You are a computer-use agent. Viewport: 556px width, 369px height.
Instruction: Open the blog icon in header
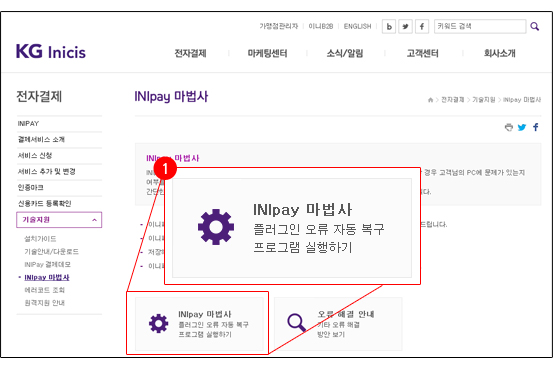[389, 27]
